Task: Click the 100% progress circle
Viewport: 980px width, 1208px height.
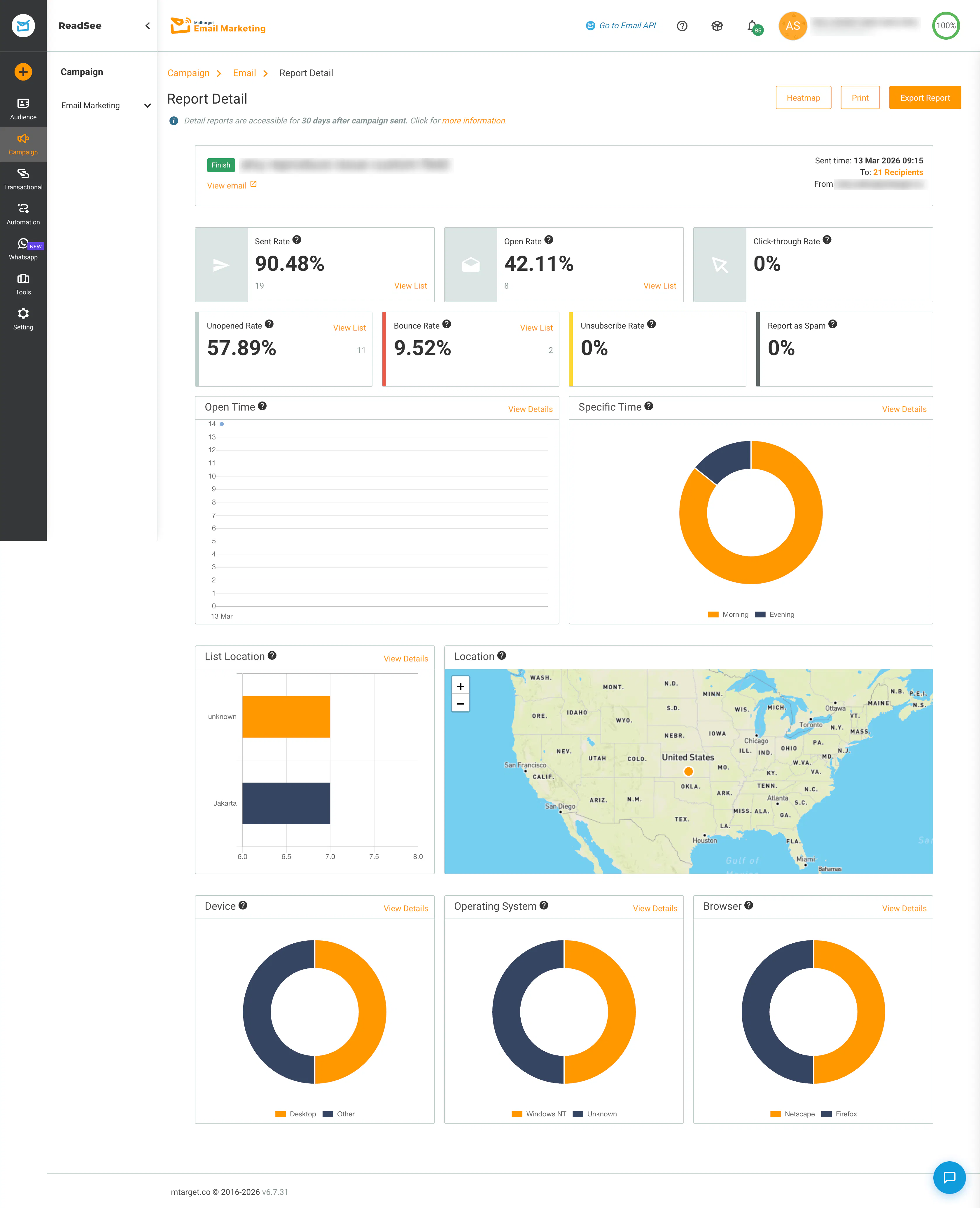Action: 946,26
